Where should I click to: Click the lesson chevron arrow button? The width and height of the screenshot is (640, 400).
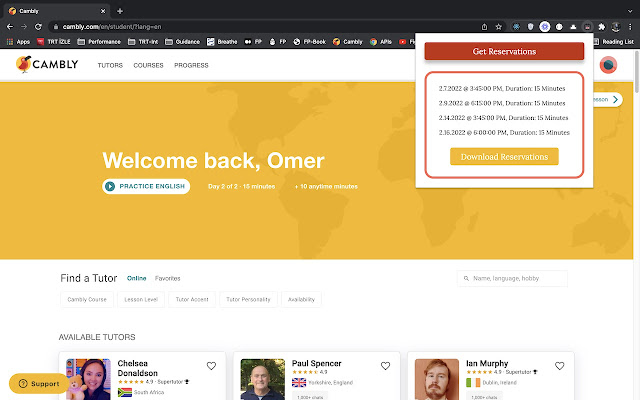(x=615, y=100)
